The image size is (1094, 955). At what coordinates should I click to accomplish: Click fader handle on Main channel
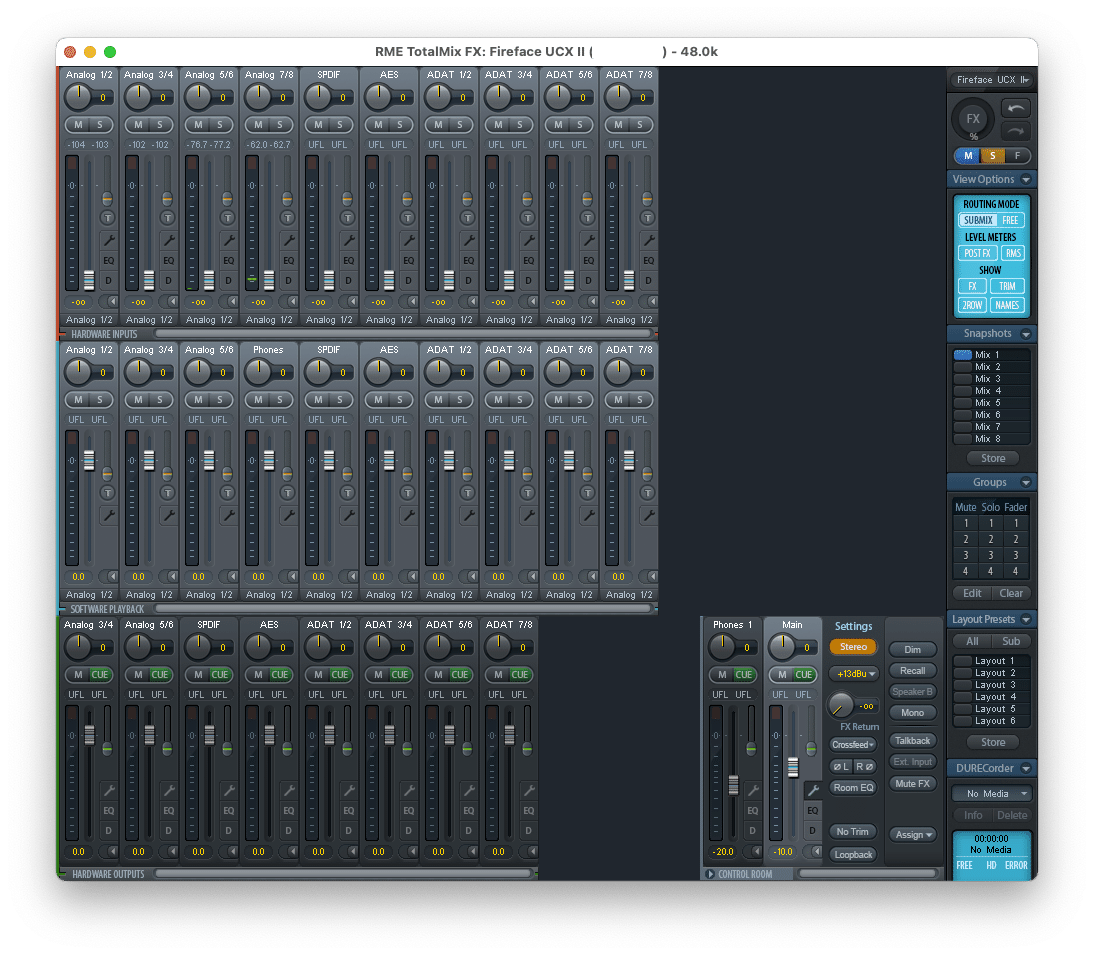pos(793,767)
